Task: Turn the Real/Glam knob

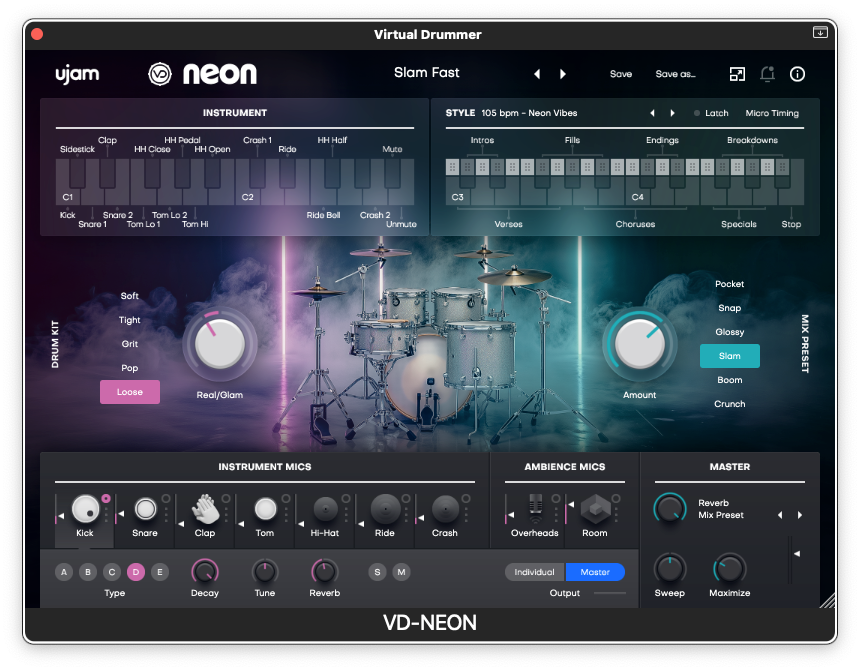Action: pyautogui.click(x=220, y=345)
